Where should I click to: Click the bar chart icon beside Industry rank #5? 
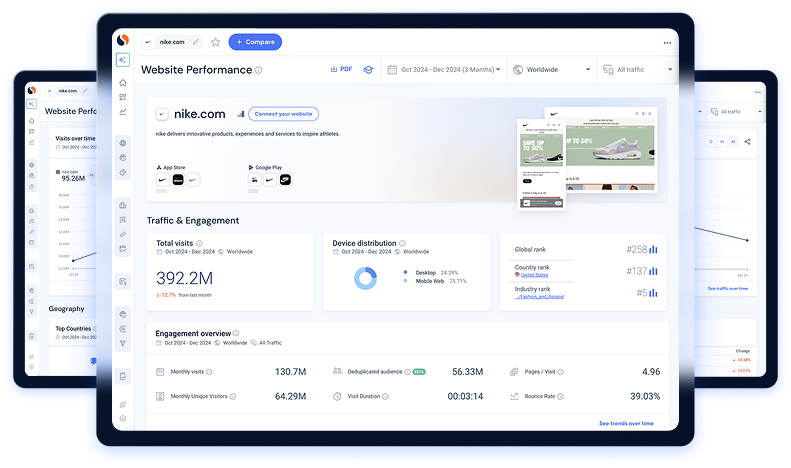pyautogui.click(x=653, y=292)
